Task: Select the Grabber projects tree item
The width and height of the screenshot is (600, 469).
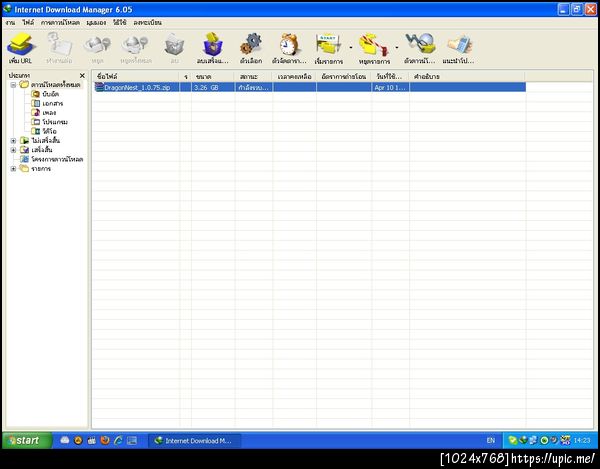Action: (x=52, y=159)
